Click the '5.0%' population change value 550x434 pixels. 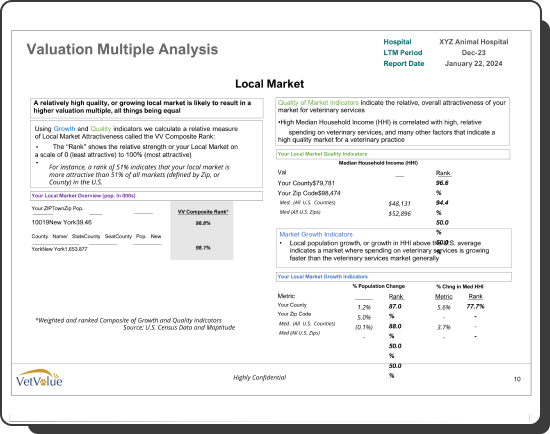pyautogui.click(x=364, y=318)
